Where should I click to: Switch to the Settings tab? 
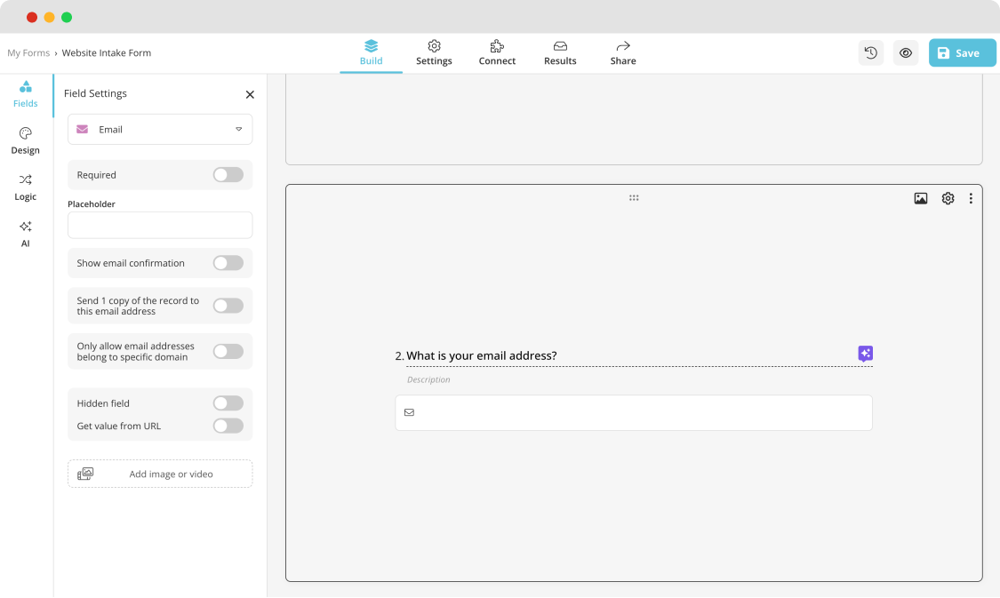point(434,52)
